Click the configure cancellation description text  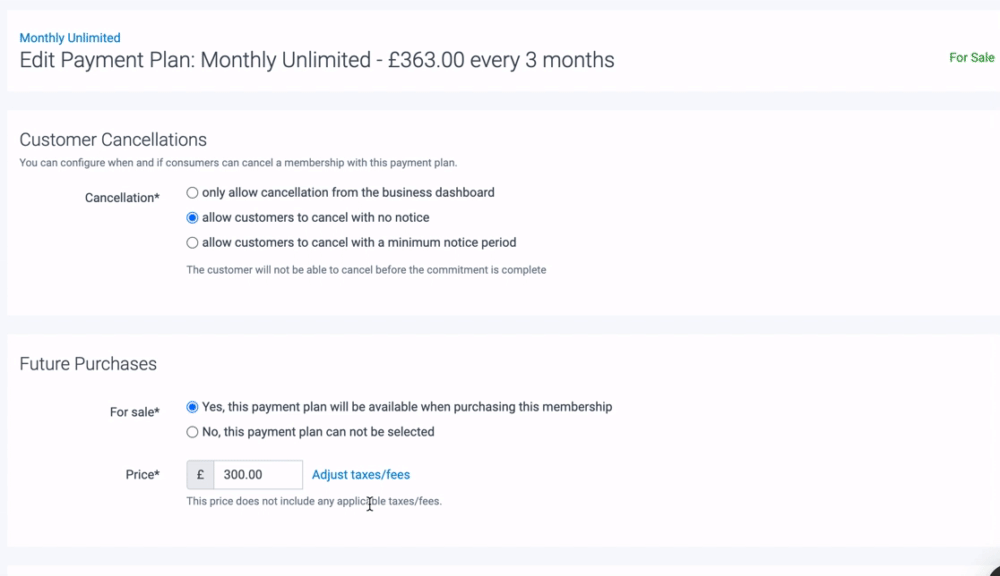pyautogui.click(x=238, y=163)
